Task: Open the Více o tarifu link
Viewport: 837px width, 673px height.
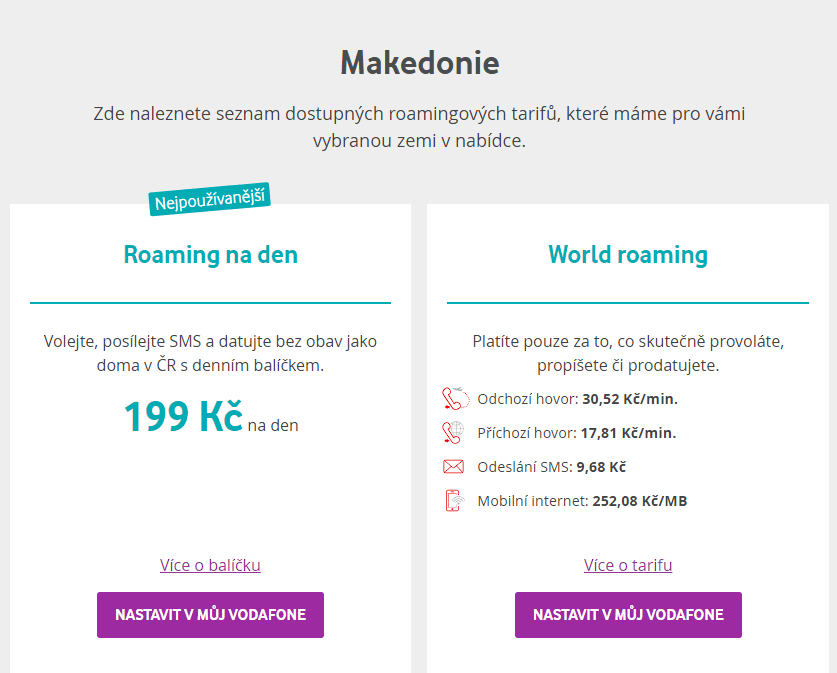Action: tap(628, 565)
